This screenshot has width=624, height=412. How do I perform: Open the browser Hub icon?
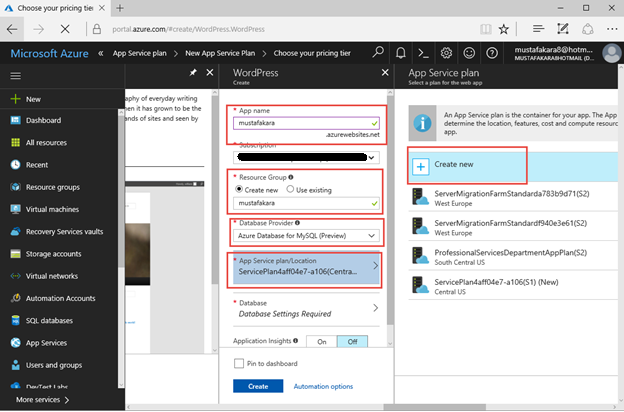(538, 29)
